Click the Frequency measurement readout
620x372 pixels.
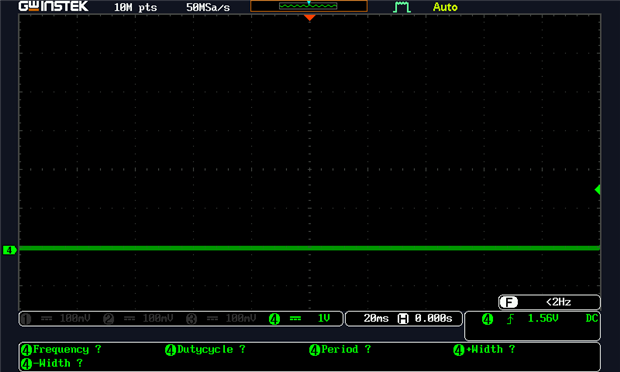pos(61,349)
